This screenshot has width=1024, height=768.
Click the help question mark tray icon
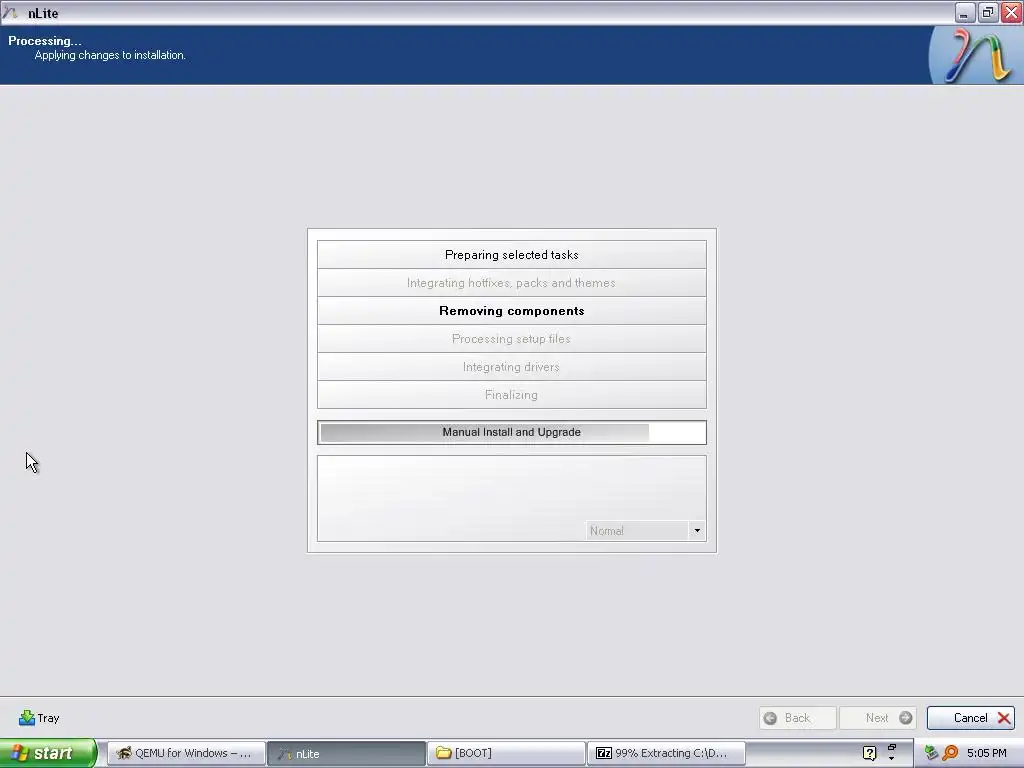pos(869,753)
